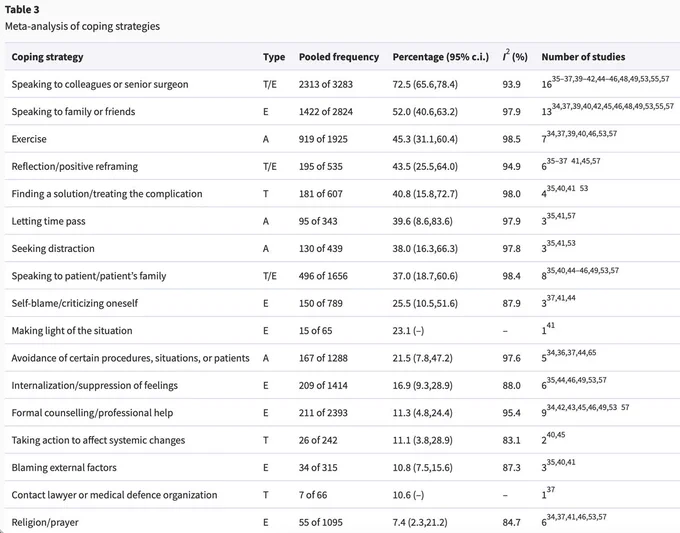Click pooled frequency '150 of 789'
The image size is (680, 533).
pos(320,303)
